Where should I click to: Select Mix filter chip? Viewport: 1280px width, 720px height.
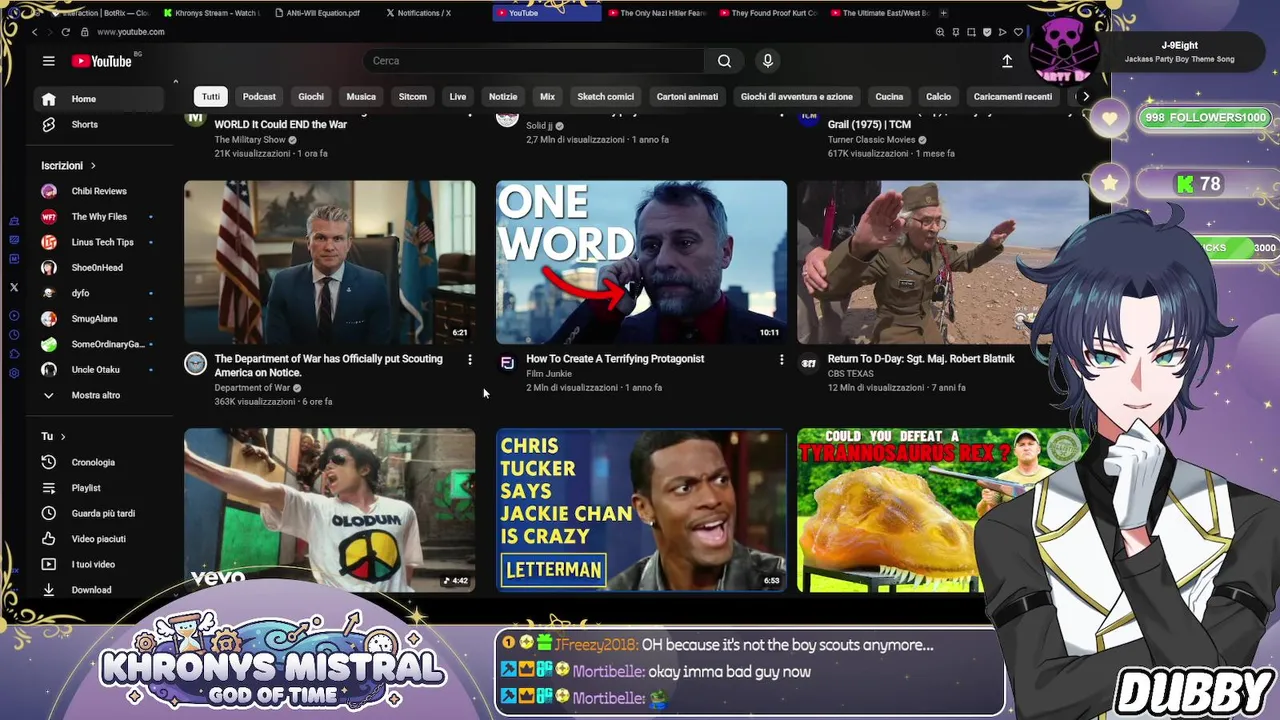547,97
